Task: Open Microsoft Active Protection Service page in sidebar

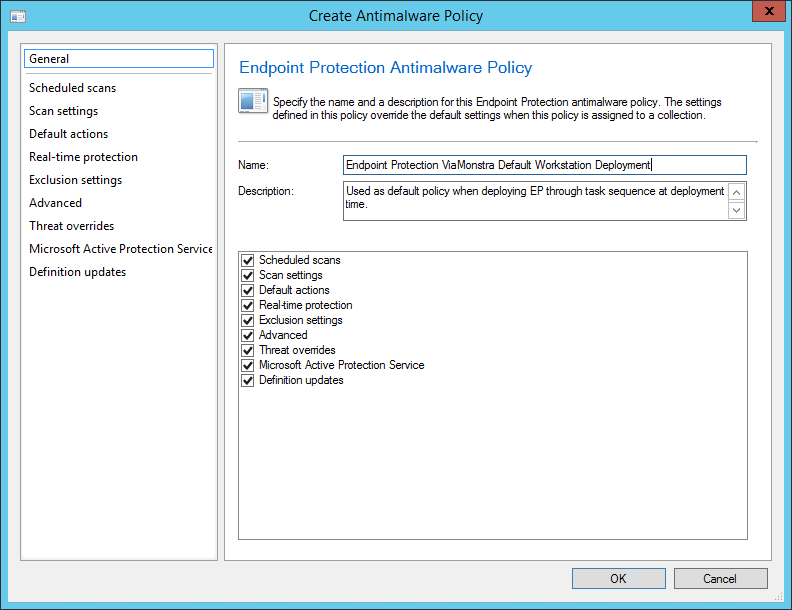Action: point(120,249)
